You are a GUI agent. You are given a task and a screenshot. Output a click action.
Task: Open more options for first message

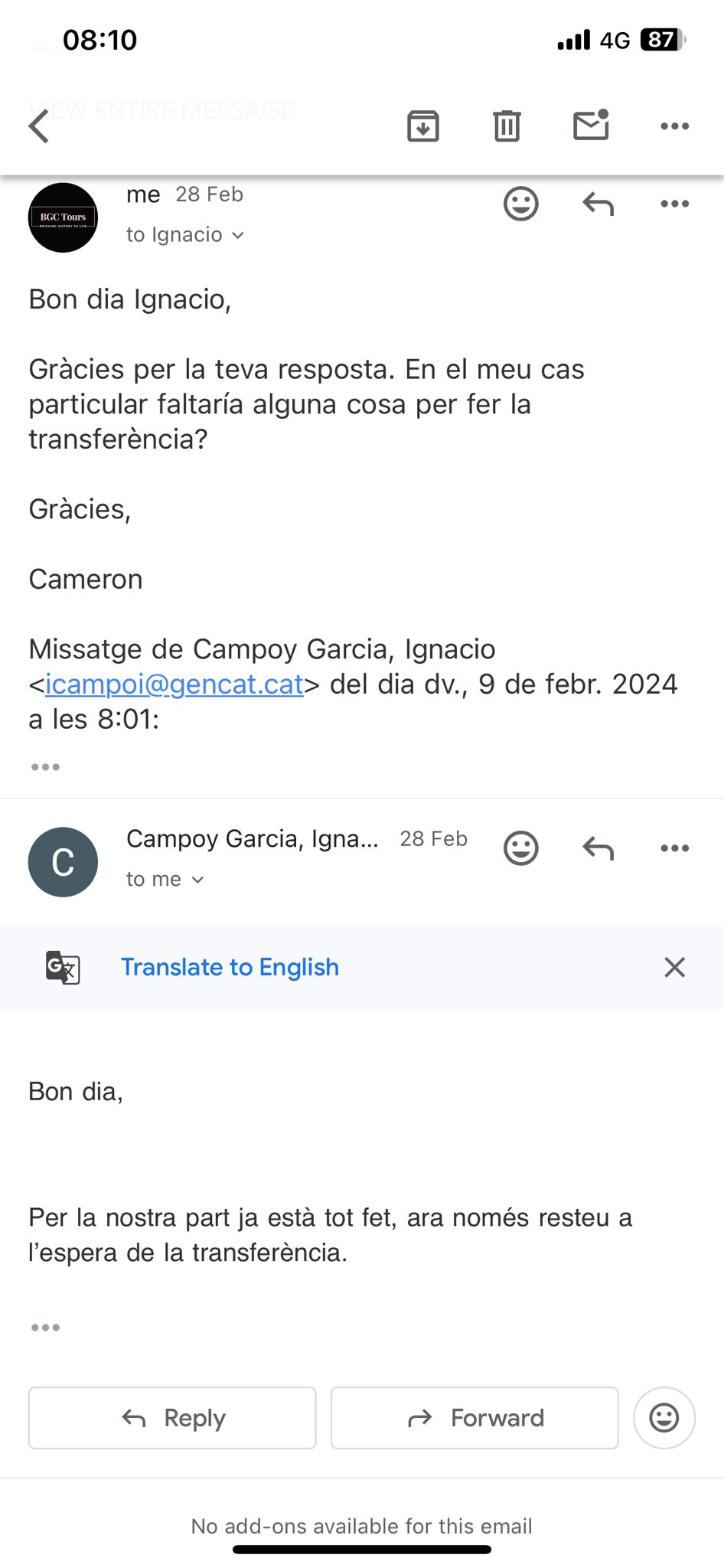click(x=674, y=204)
